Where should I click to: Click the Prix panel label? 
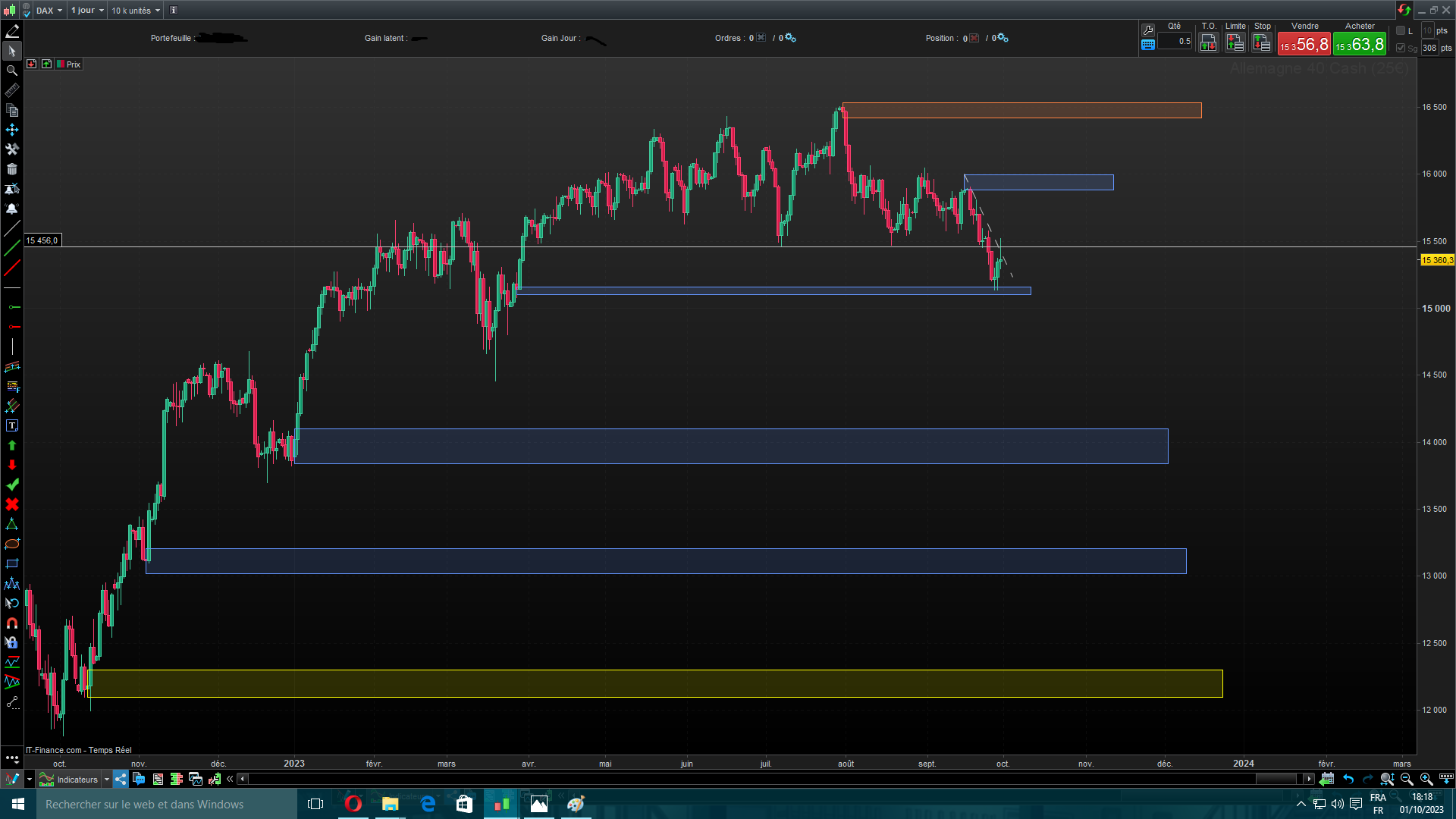(x=74, y=64)
